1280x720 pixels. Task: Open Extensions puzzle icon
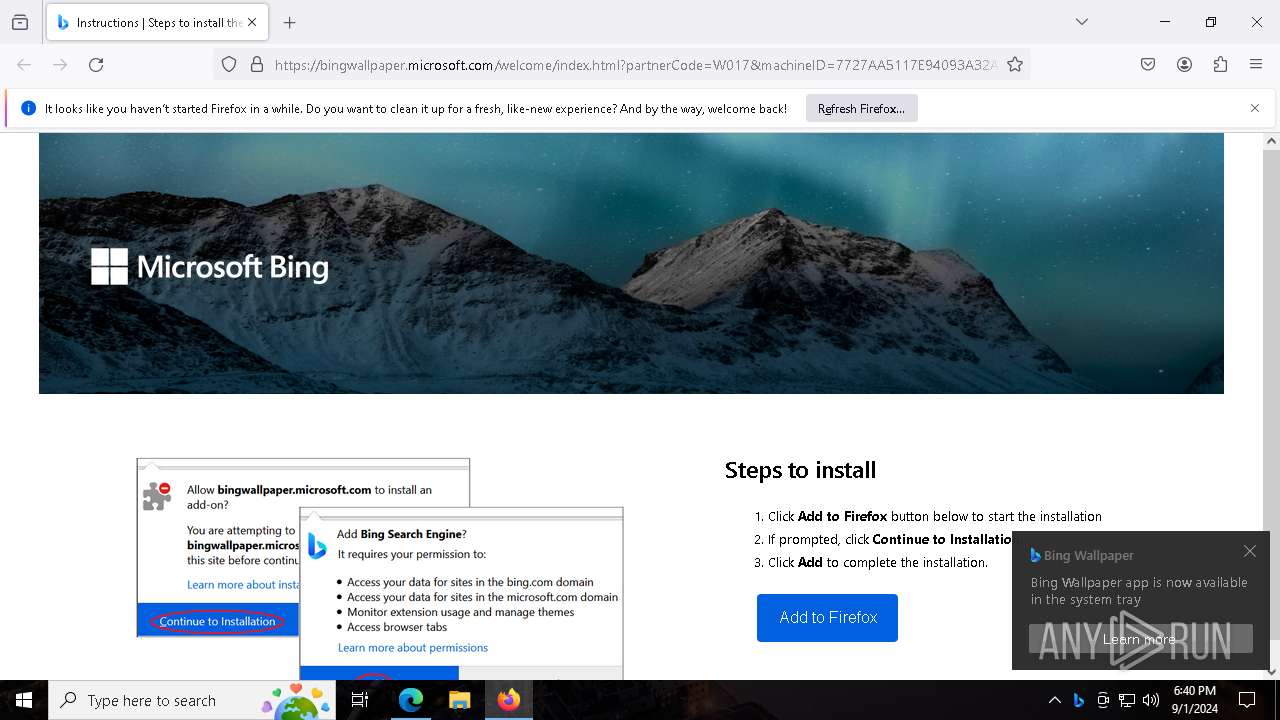(1220, 64)
